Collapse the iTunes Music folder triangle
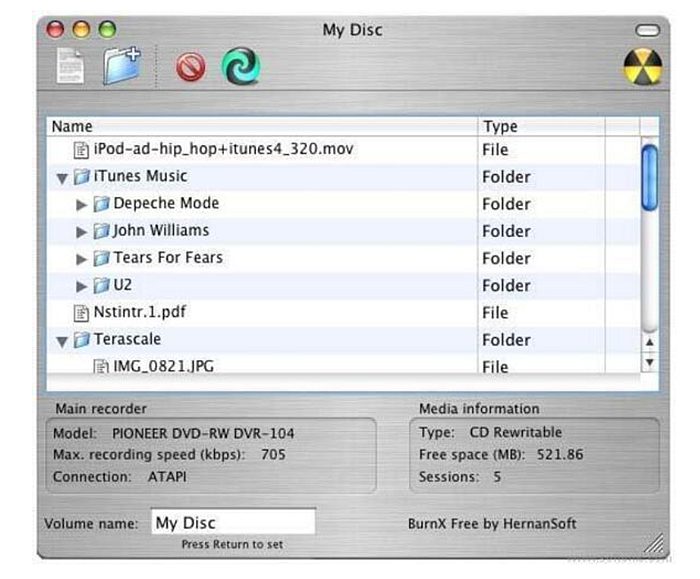The width and height of the screenshot is (700, 579). [62, 179]
